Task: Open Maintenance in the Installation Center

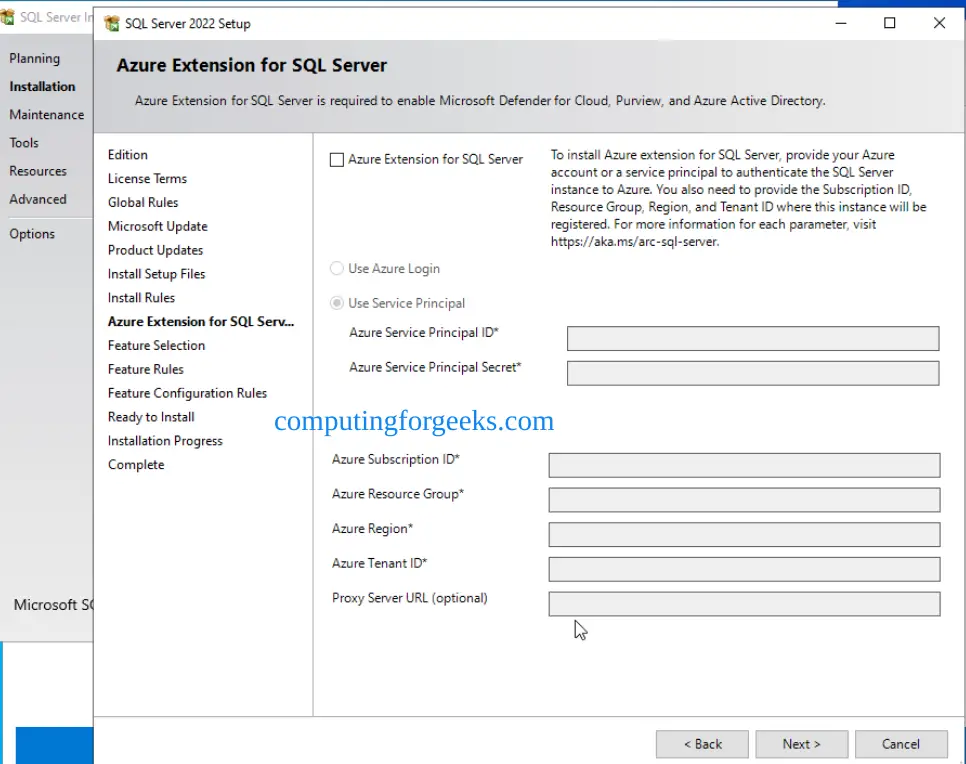Action: point(46,115)
